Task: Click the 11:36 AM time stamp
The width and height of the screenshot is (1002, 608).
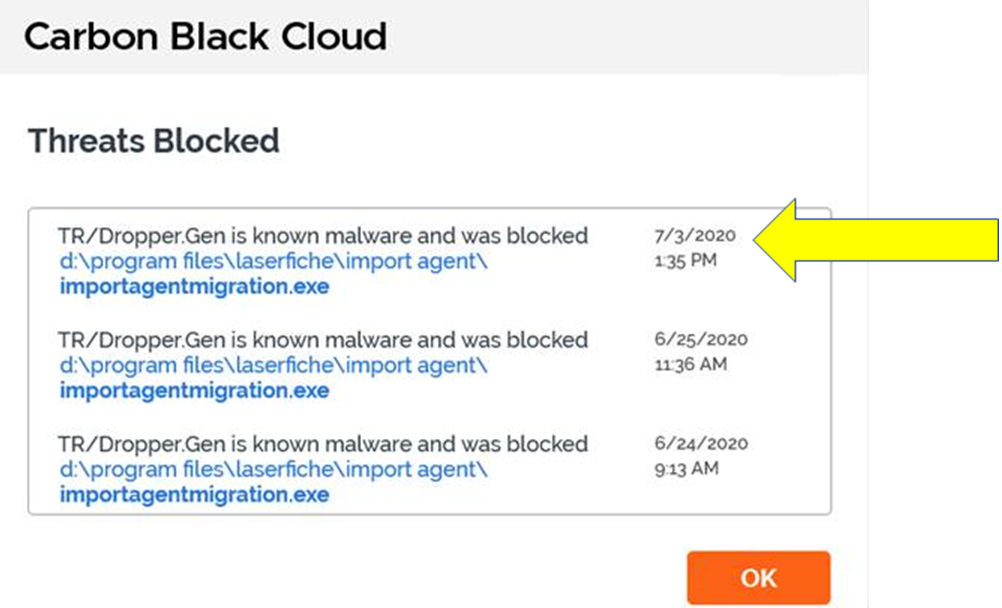Action: point(690,365)
